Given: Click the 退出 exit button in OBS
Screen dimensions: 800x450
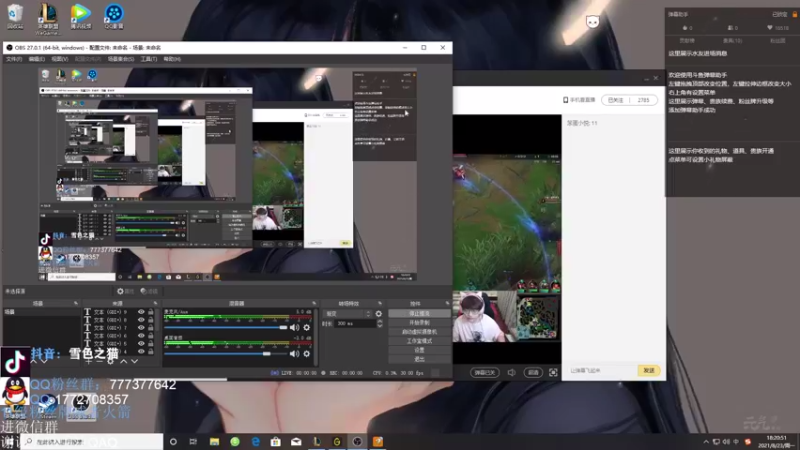Looking at the screenshot, I should point(419,359).
